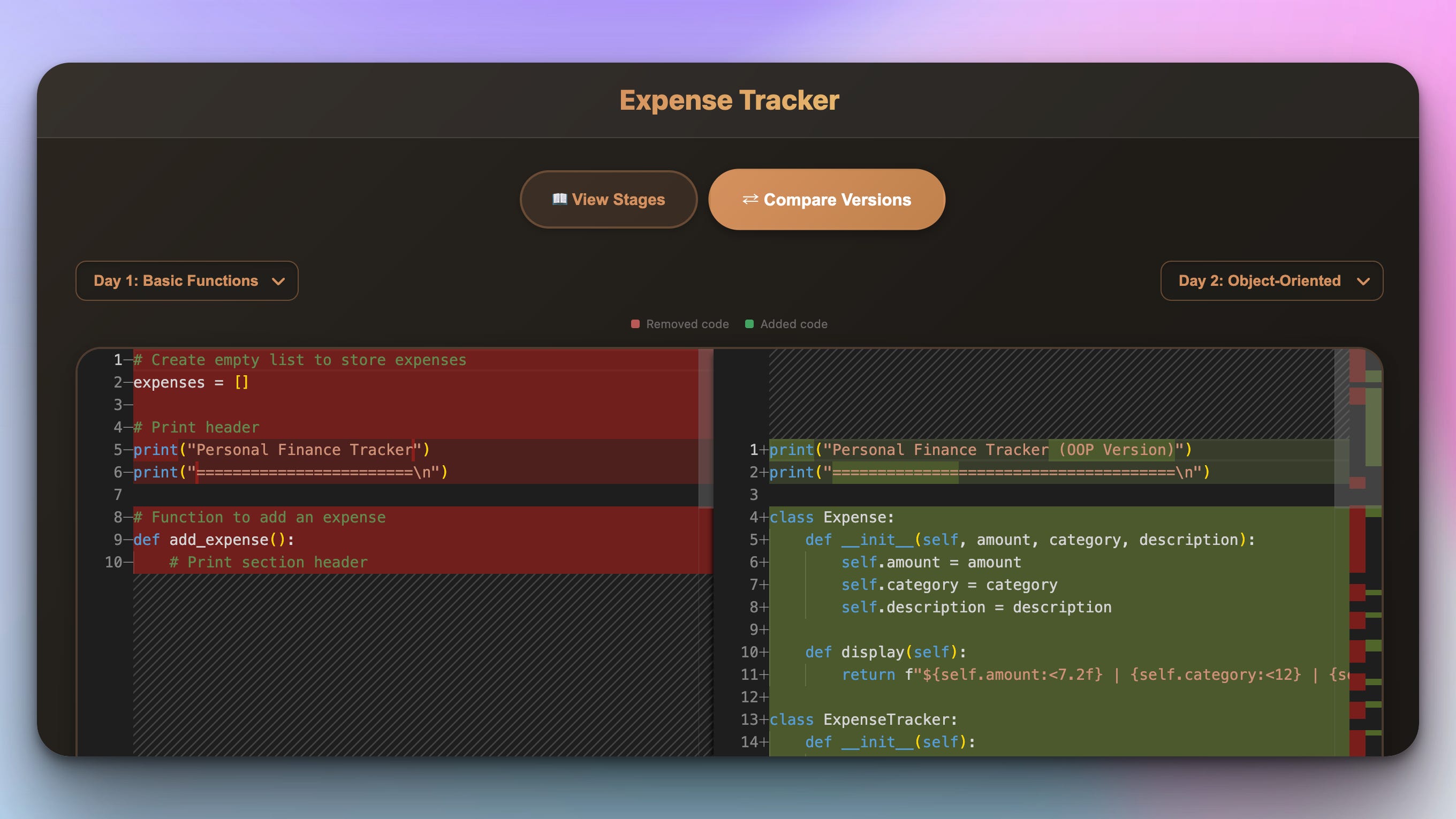
Task: Click the red Removed code legend swatch
Action: coord(635,324)
